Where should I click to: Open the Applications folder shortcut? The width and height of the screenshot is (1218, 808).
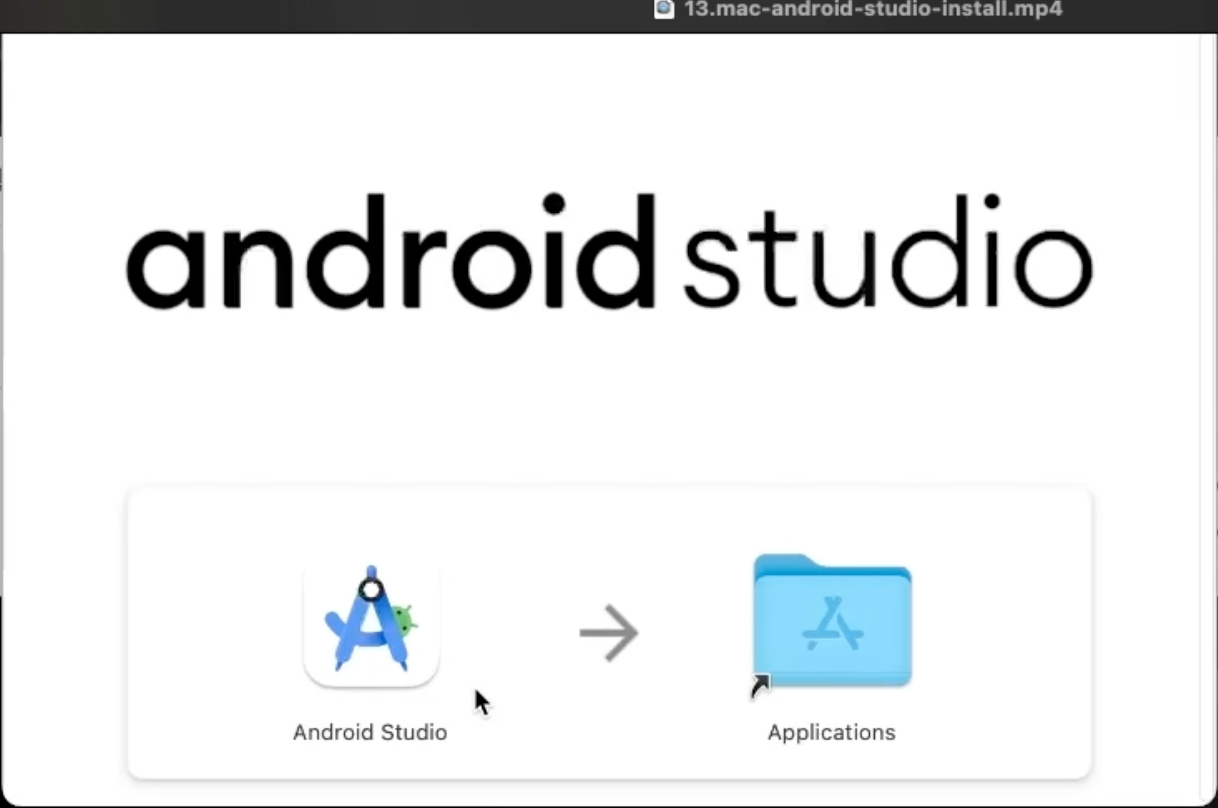832,621
